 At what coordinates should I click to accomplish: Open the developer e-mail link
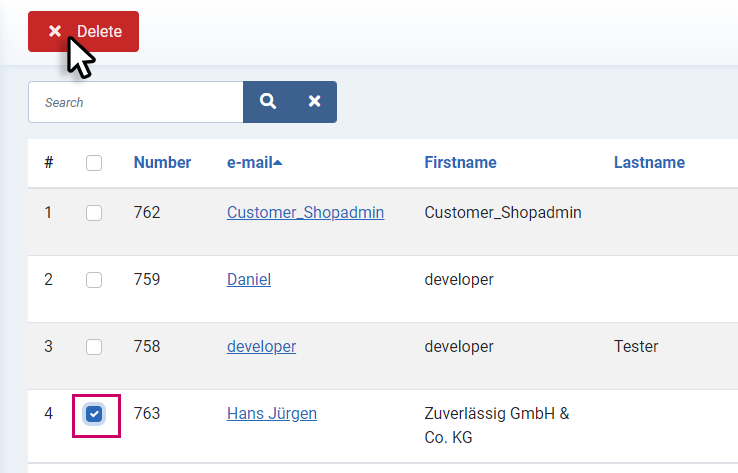click(x=262, y=347)
